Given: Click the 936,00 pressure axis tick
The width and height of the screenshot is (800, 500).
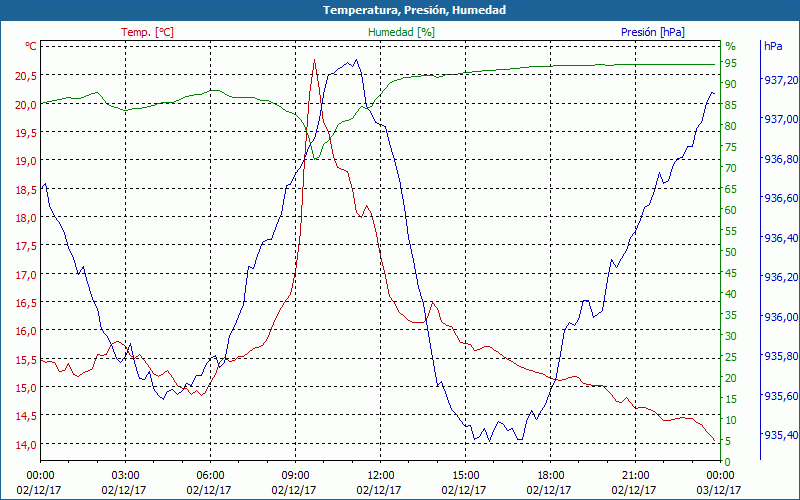Looking at the screenshot, I should tap(781, 317).
